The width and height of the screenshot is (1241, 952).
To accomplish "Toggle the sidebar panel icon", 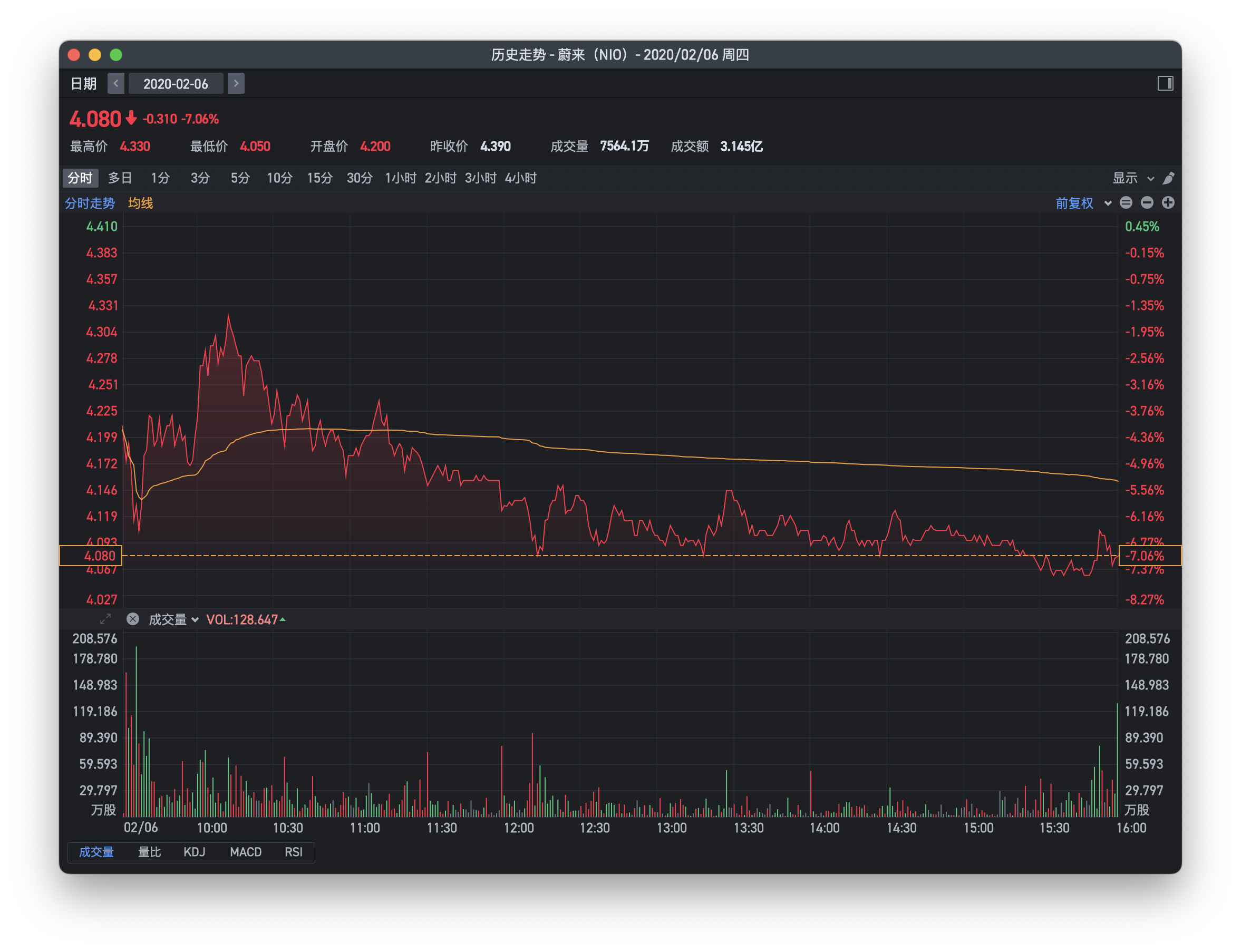I will [1165, 84].
